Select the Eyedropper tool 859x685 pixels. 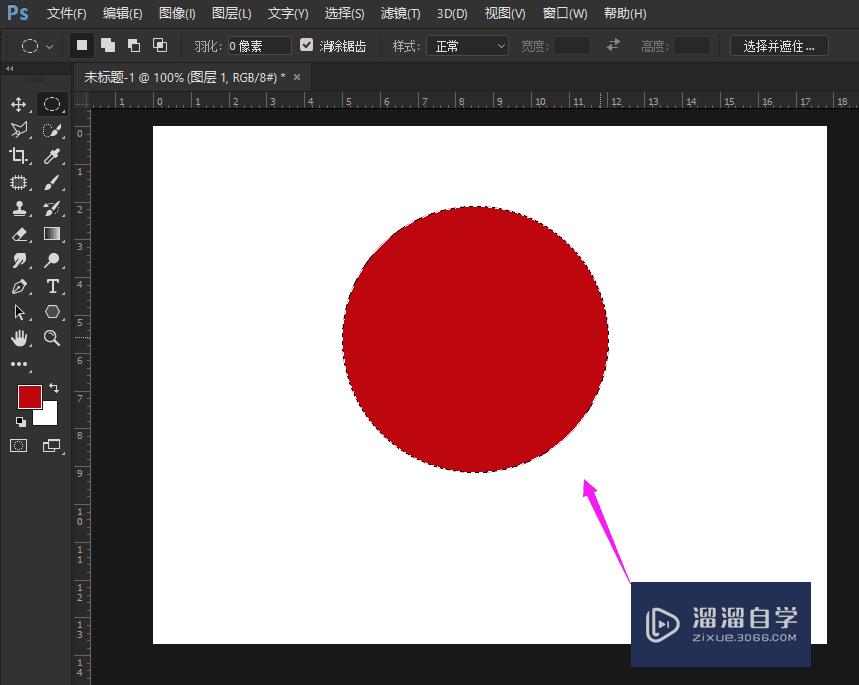click(x=52, y=156)
